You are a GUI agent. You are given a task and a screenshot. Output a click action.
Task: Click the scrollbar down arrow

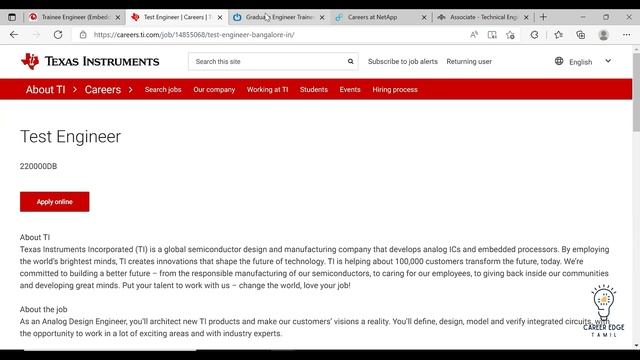(636, 345)
